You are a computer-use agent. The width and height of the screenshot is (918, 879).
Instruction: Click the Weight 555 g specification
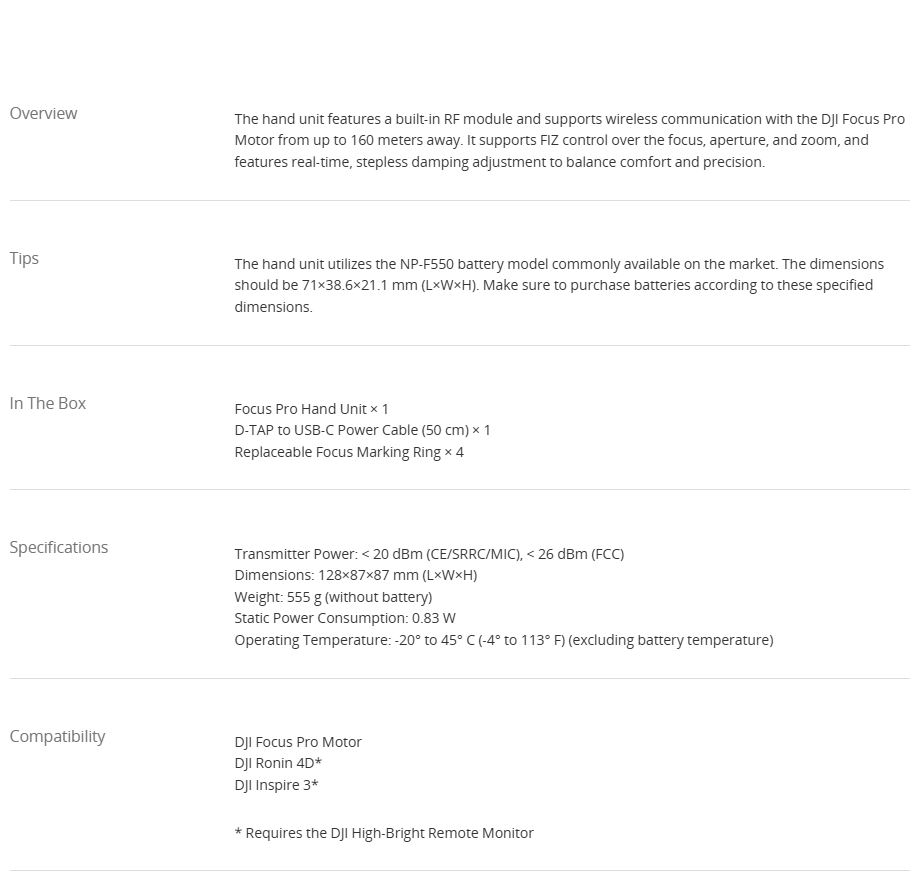click(x=333, y=597)
